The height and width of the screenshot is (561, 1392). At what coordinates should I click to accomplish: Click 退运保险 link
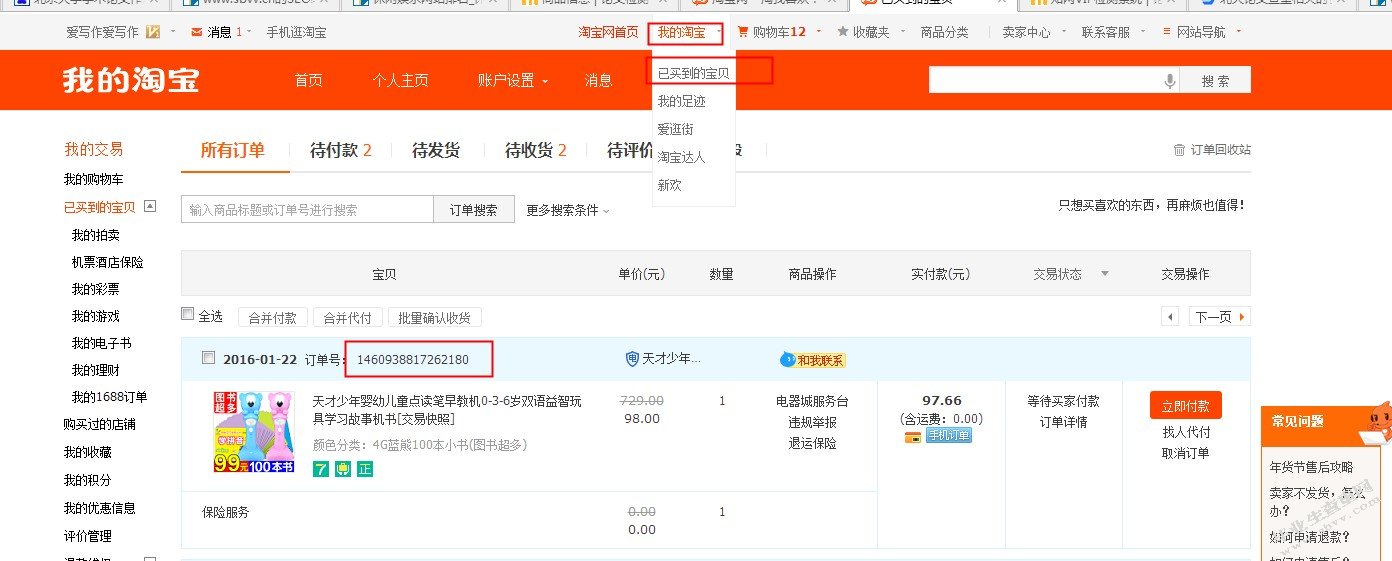coord(812,443)
